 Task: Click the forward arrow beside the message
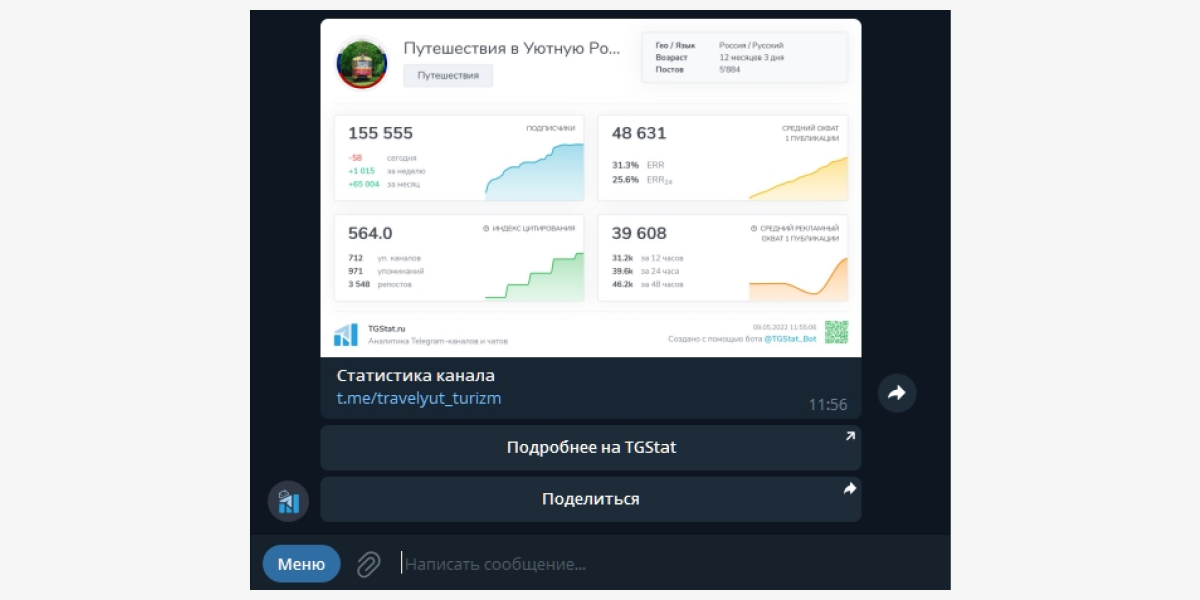(x=897, y=393)
